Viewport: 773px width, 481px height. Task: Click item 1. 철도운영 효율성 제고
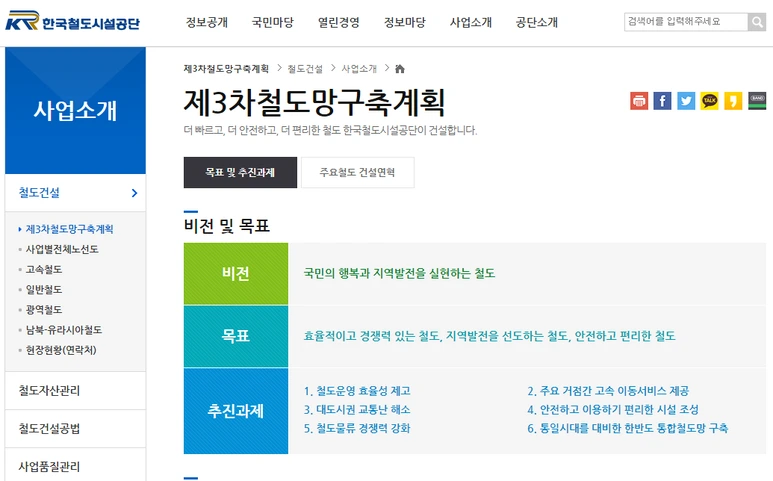pyautogui.click(x=357, y=391)
